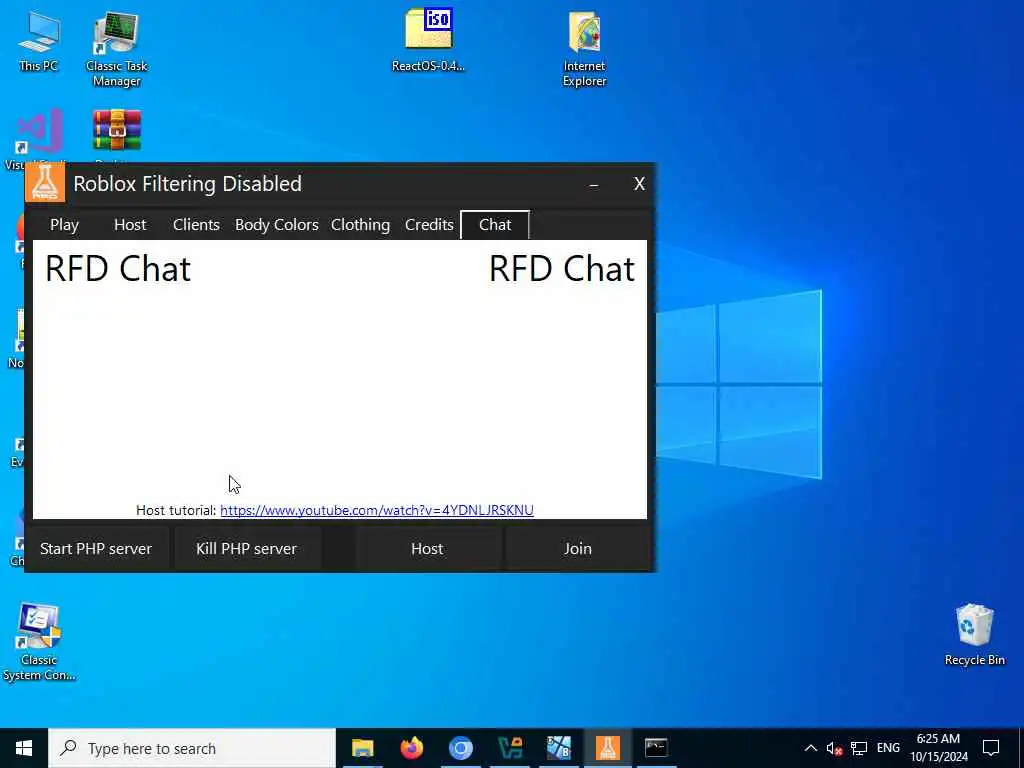Click the taskbar search box
Image resolution: width=1024 pixels, height=768 pixels.
191,748
